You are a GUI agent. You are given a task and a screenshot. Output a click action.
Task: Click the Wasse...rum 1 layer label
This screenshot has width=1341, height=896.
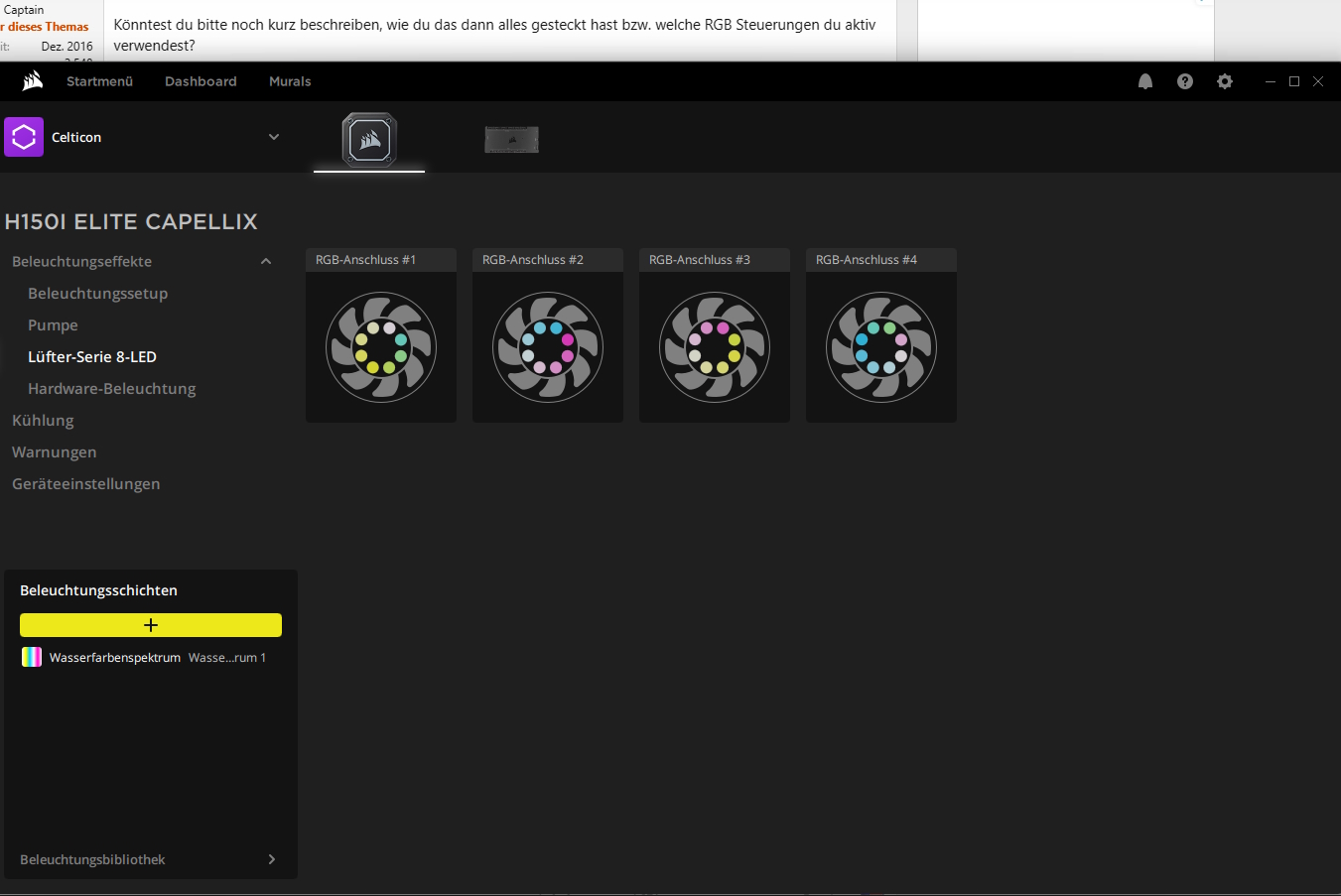227,658
